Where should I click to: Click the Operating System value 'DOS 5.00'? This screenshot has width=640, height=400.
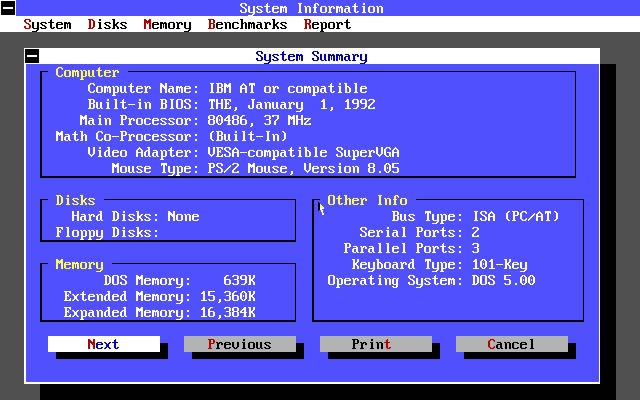click(504, 280)
